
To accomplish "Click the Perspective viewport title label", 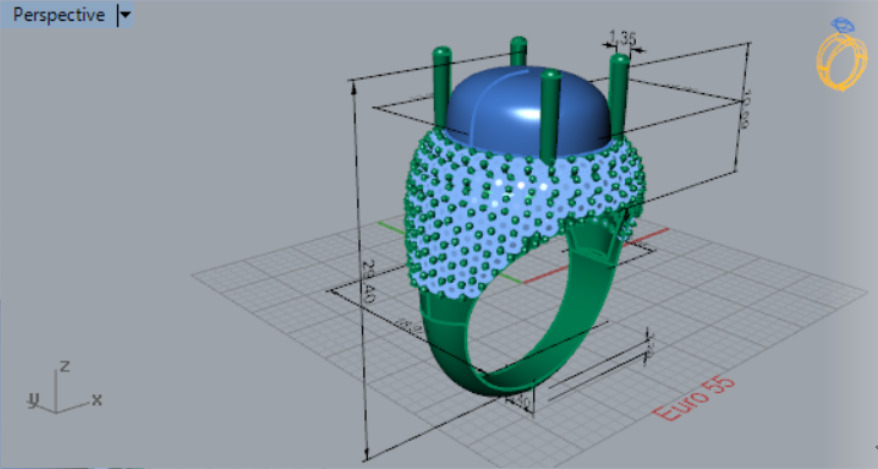I will click(59, 15).
